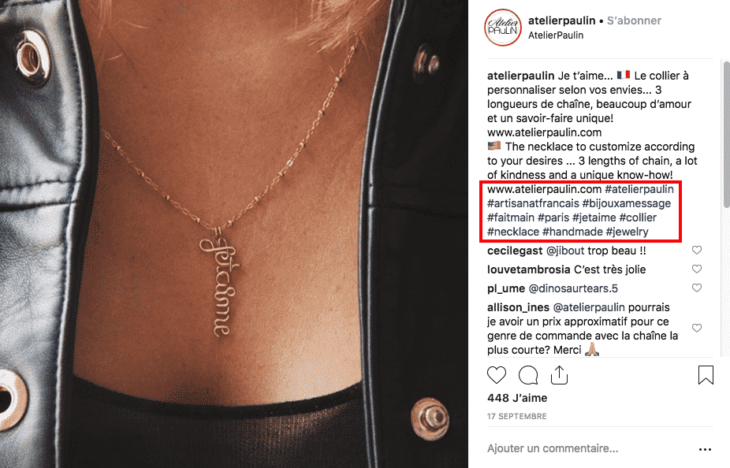Viewport: 730px width, 468px height.
Task: Like pl_ume's comment heart
Action: pyautogui.click(x=696, y=288)
